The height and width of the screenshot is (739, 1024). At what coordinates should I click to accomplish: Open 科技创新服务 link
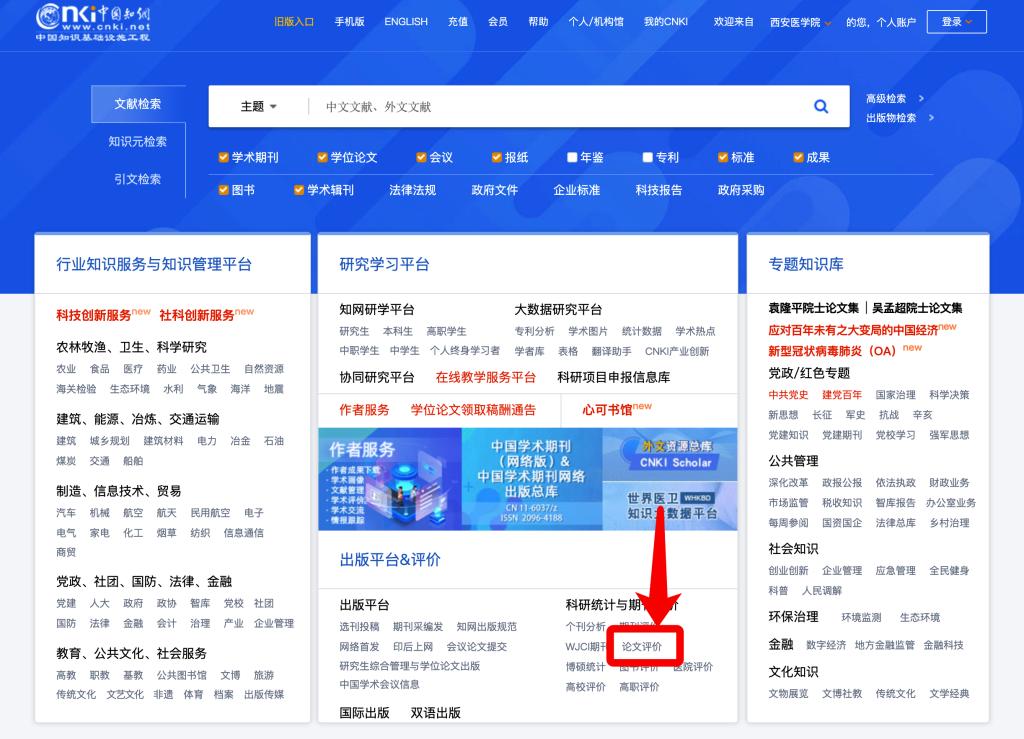[x=93, y=315]
